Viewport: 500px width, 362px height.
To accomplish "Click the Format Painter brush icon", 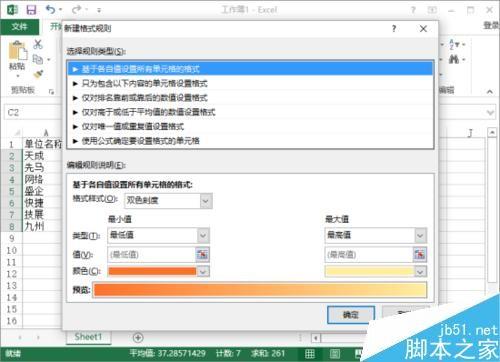I will pyautogui.click(x=38, y=74).
